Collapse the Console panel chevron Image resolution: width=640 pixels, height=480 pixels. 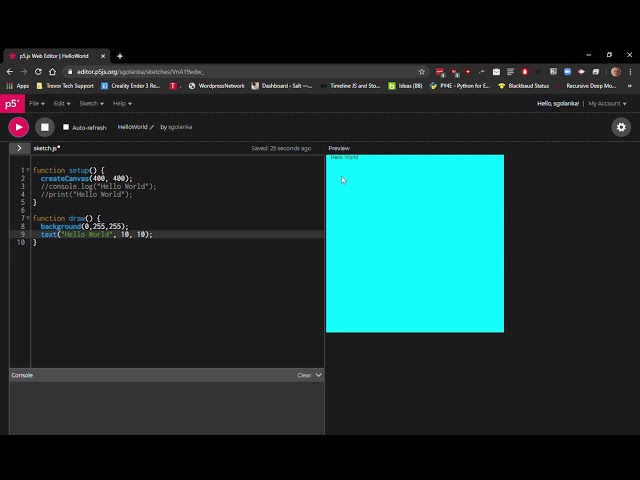319,375
